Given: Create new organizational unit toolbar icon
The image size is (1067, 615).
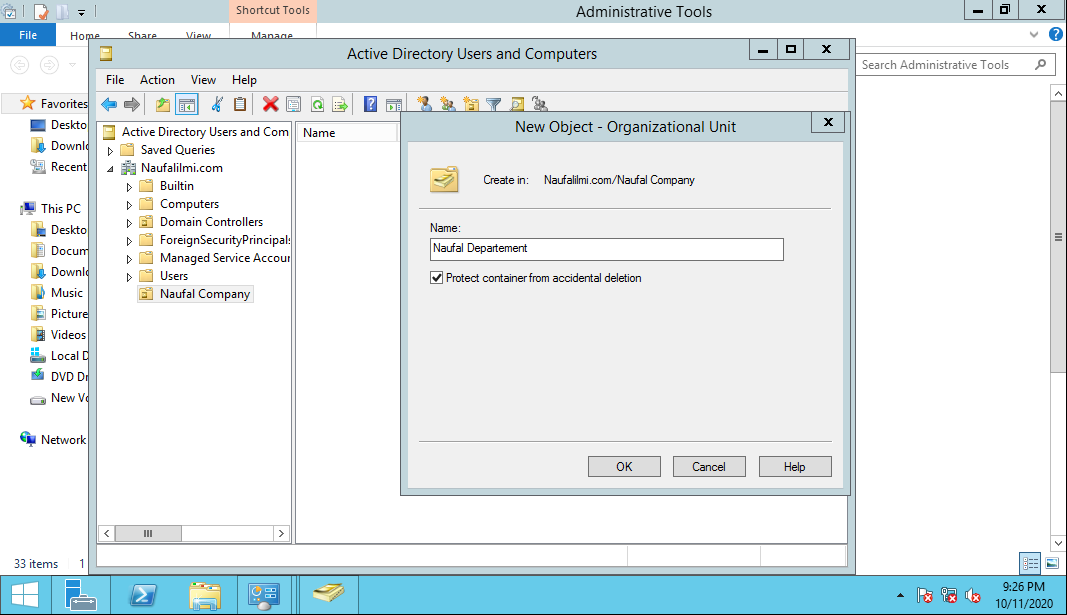Looking at the screenshot, I should [x=471, y=104].
